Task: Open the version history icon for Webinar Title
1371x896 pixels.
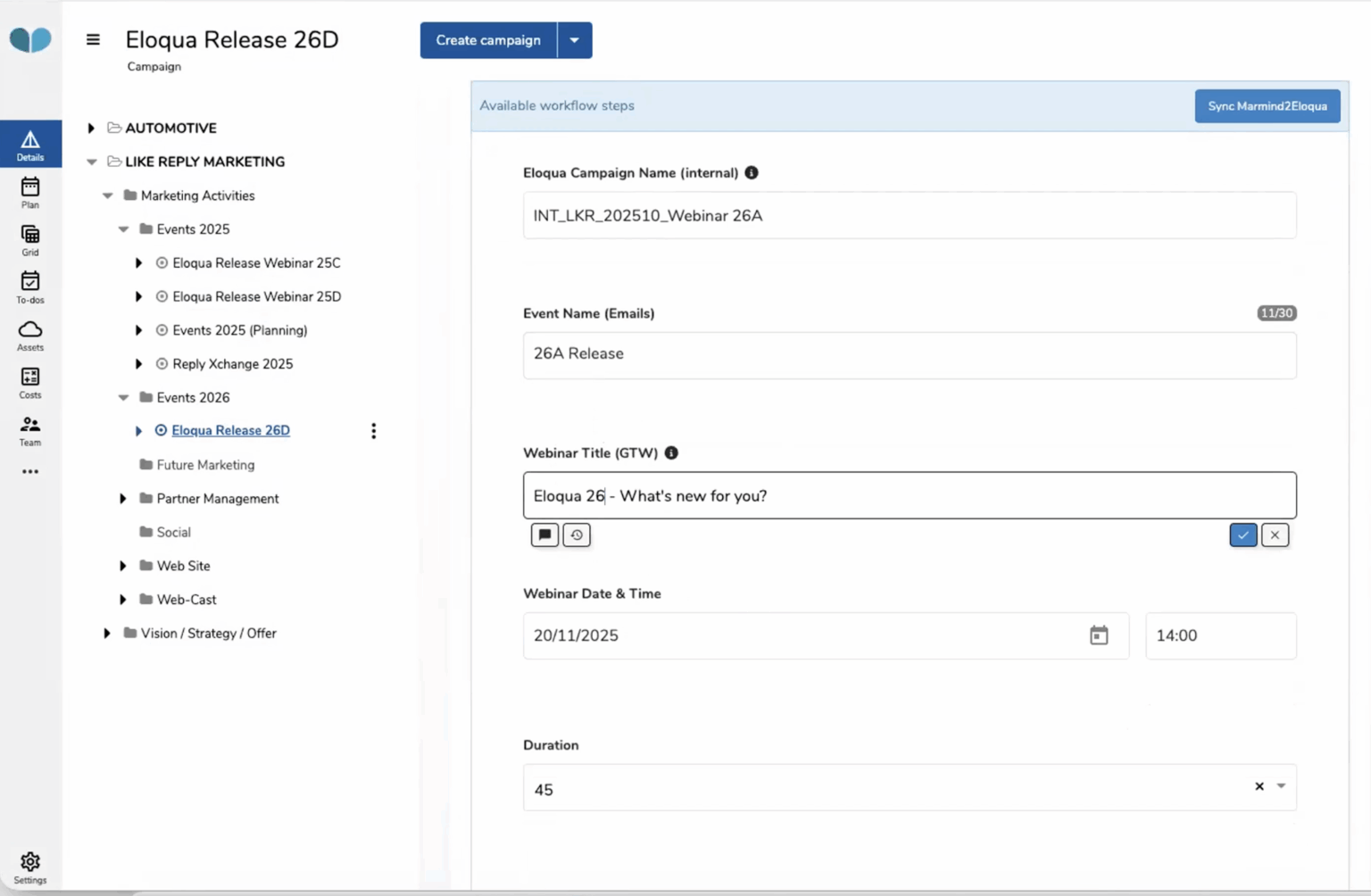Action: pyautogui.click(x=577, y=535)
